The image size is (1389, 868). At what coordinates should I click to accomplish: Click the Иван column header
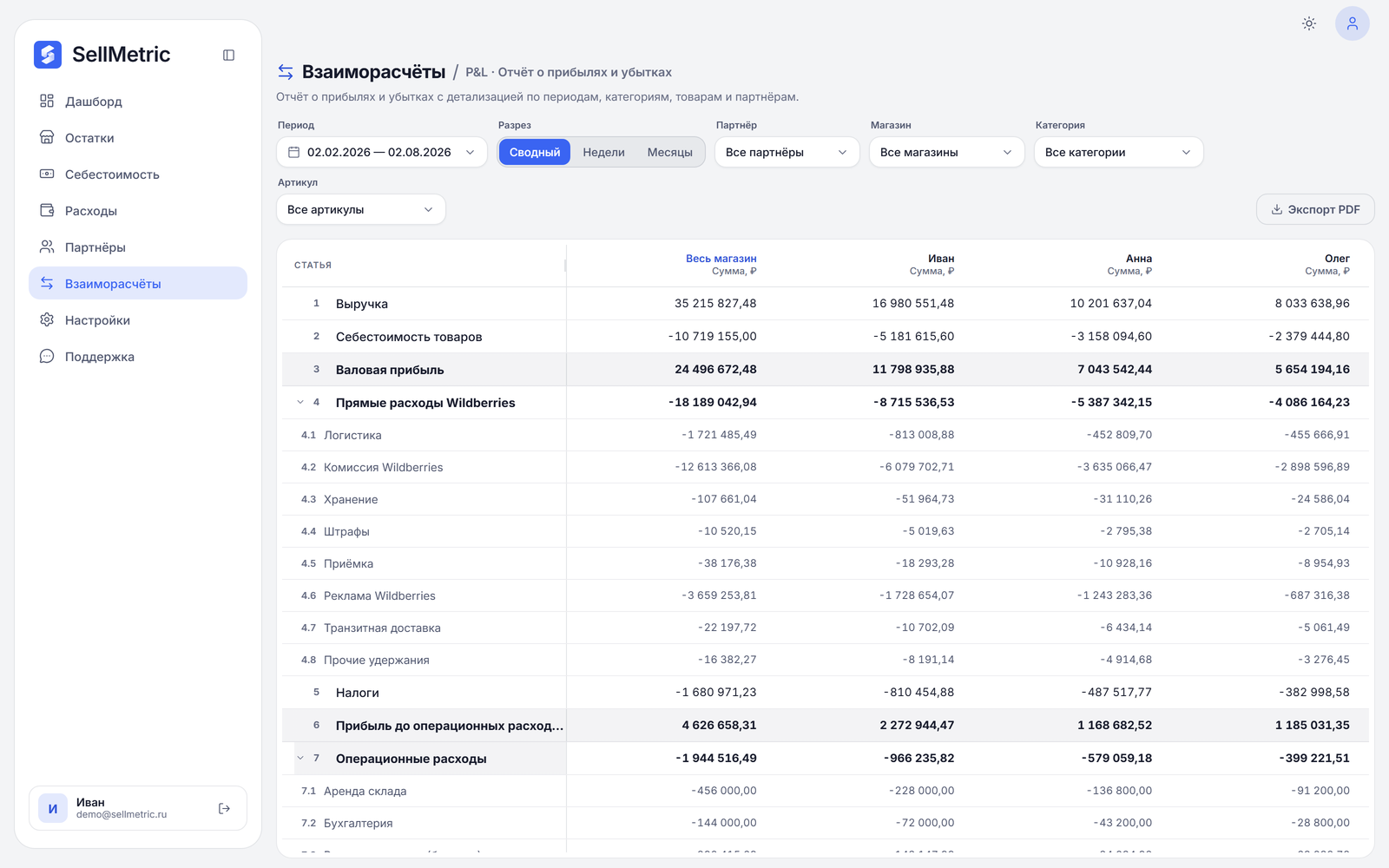pyautogui.click(x=941, y=259)
